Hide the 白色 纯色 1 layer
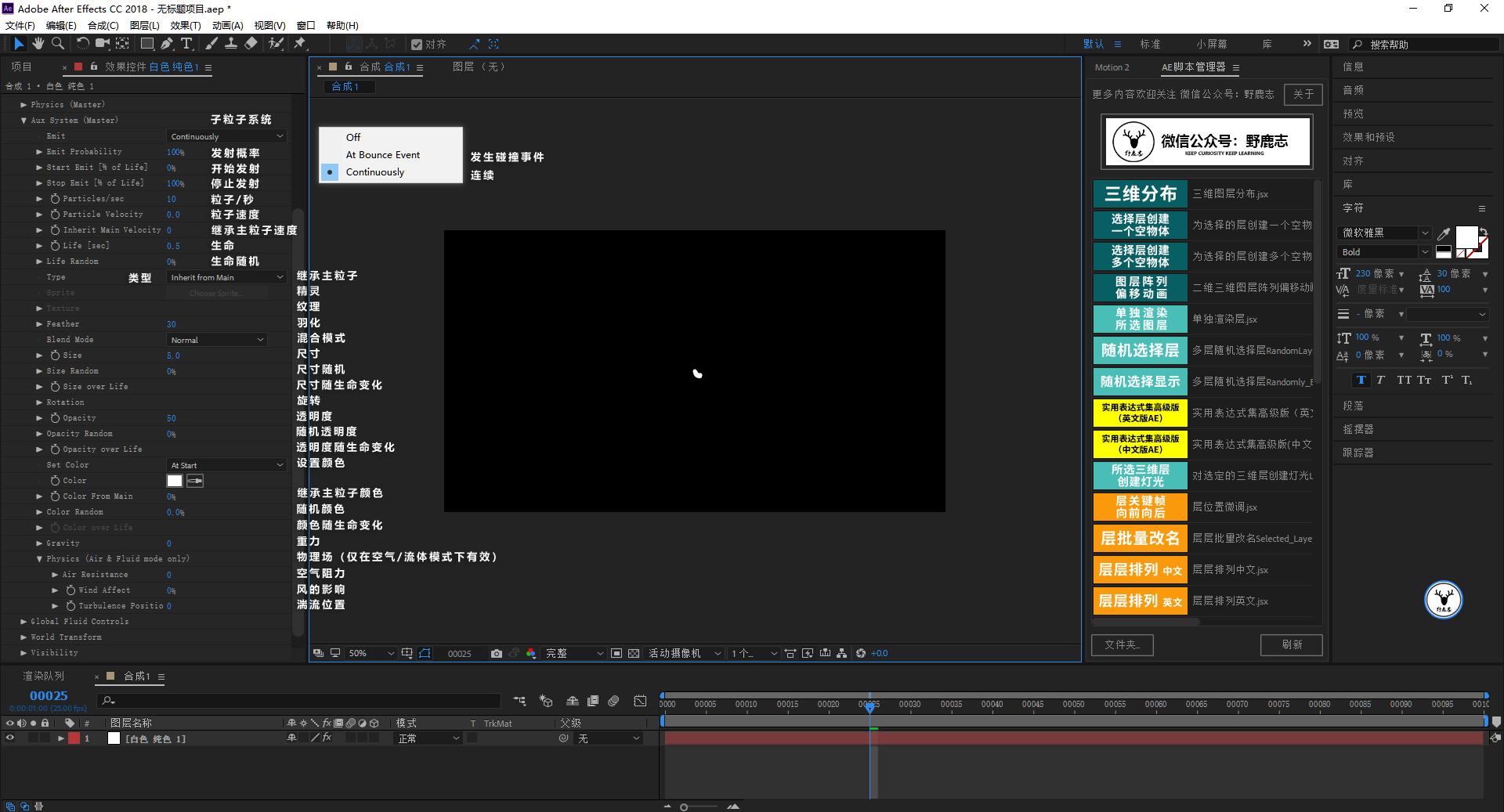The image size is (1504, 812). click(x=10, y=738)
